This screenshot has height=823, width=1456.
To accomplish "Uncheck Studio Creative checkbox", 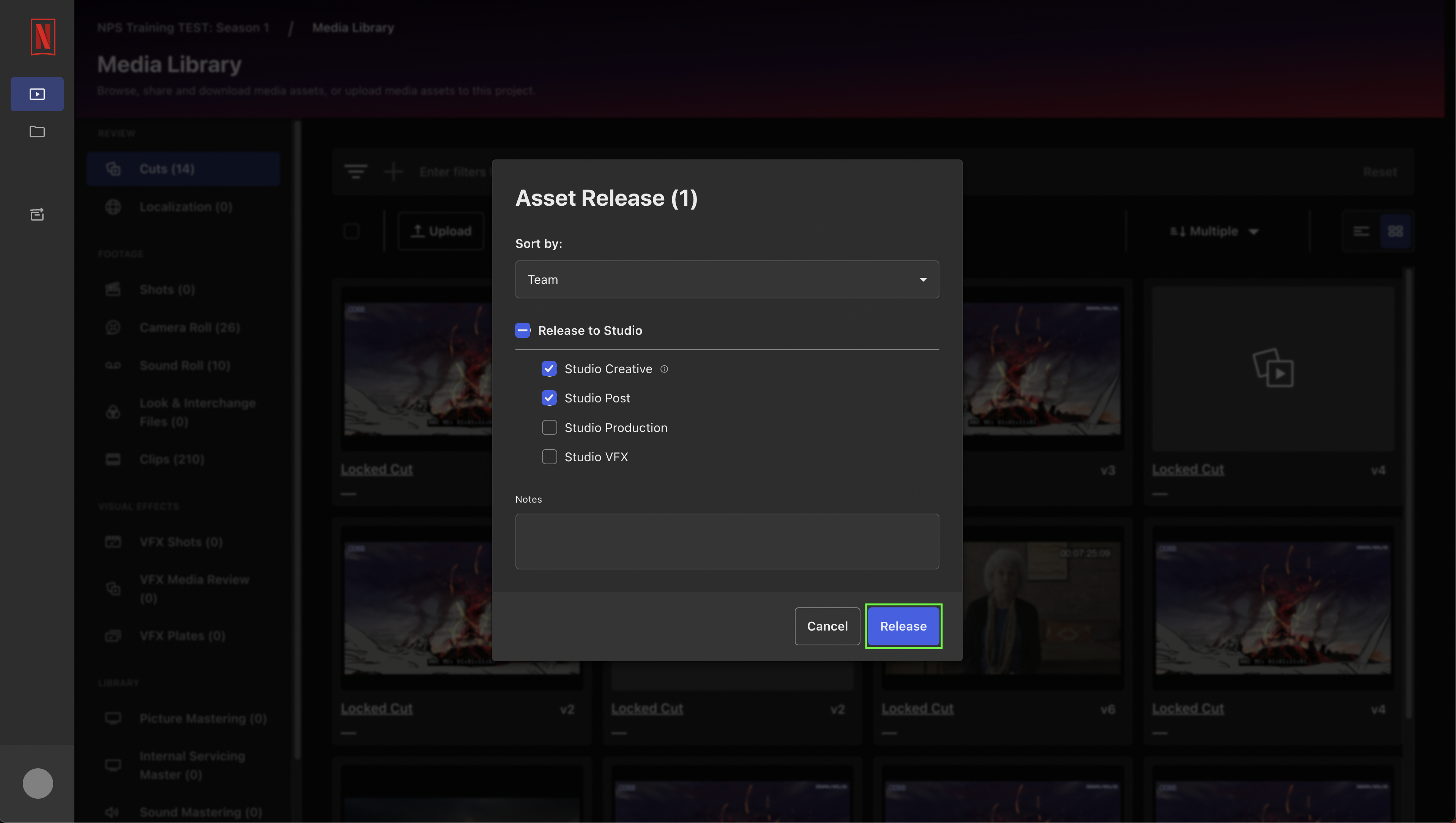I will point(549,369).
